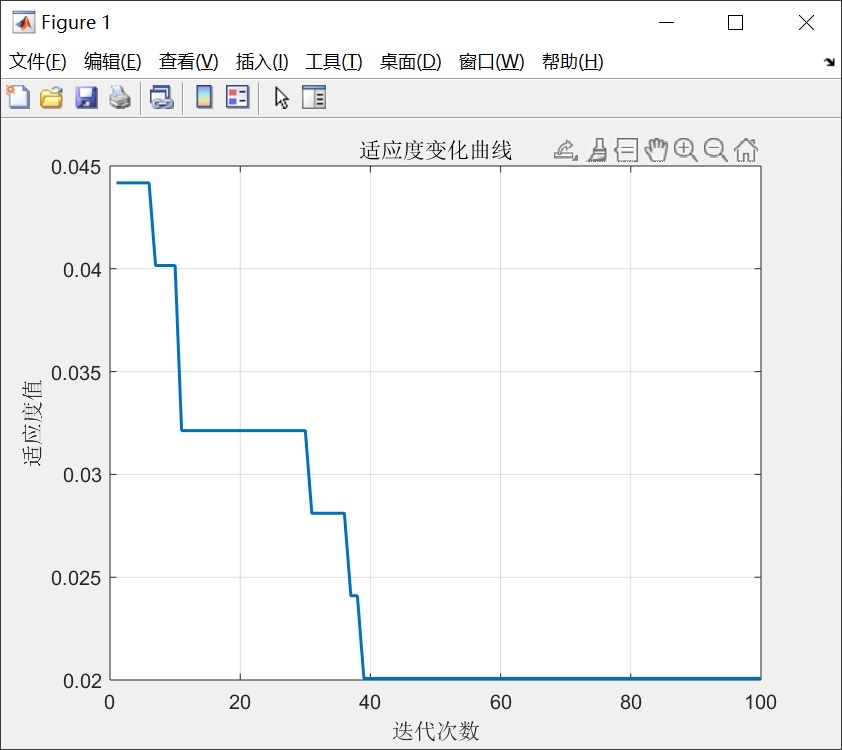Click the y-axis tick label 0.025
The height and width of the screenshot is (750, 842).
click(x=76, y=578)
